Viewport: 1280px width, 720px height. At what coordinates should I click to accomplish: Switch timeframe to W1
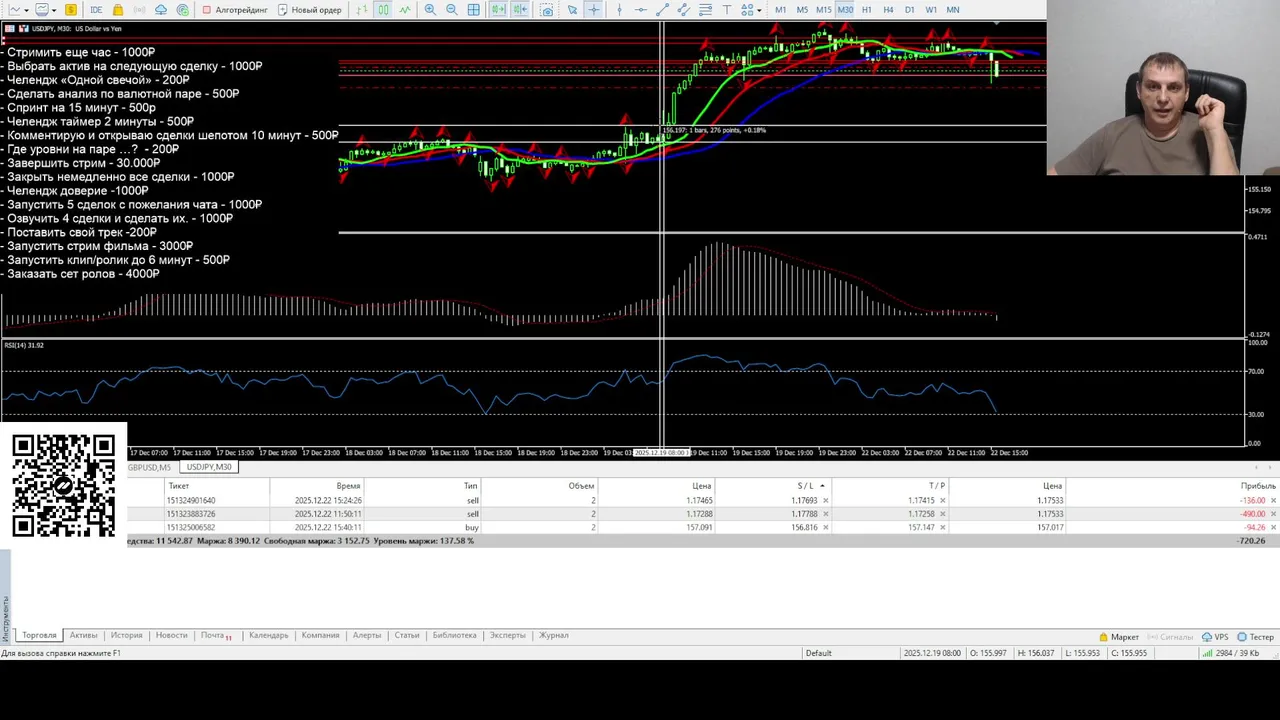click(x=931, y=10)
